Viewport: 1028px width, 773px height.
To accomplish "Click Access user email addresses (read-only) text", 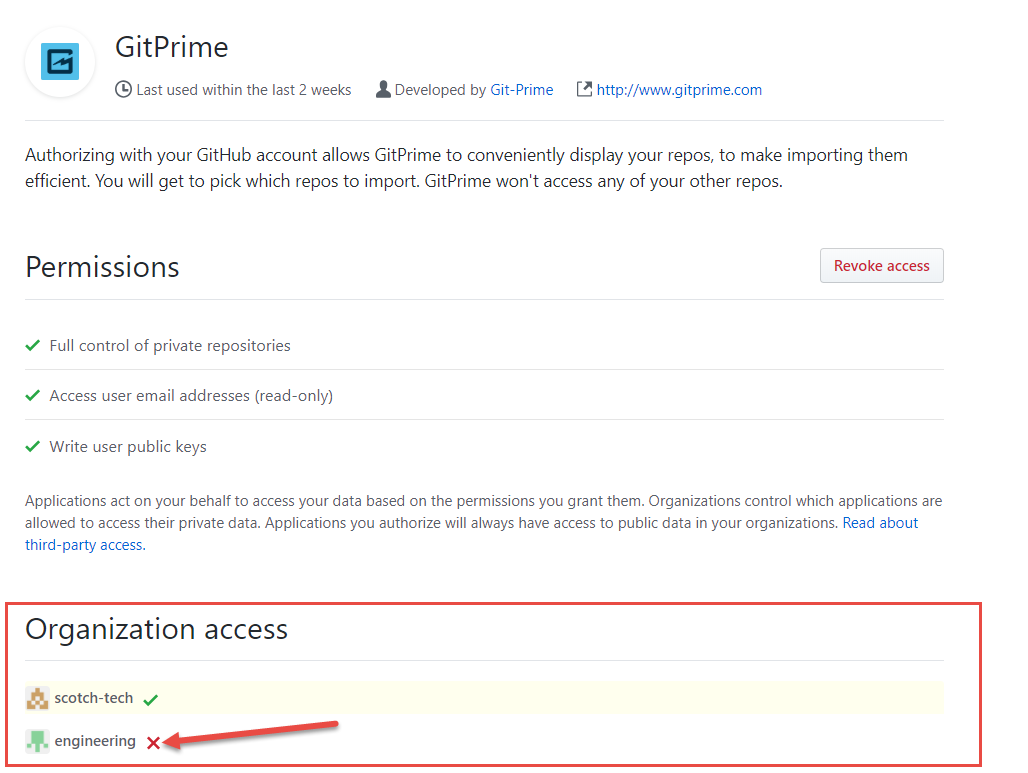I will click(x=191, y=396).
